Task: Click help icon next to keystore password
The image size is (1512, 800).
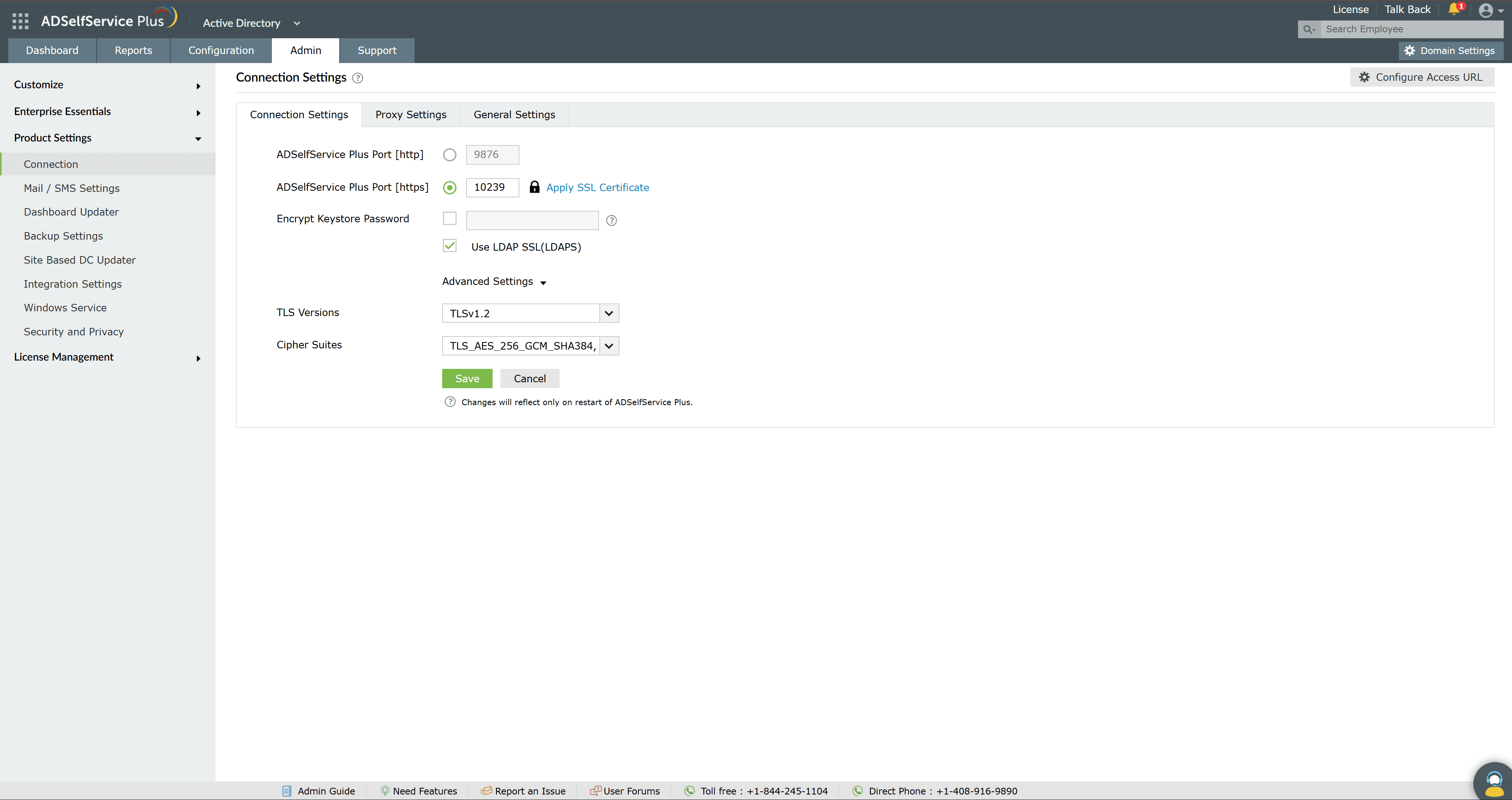Action: click(611, 221)
